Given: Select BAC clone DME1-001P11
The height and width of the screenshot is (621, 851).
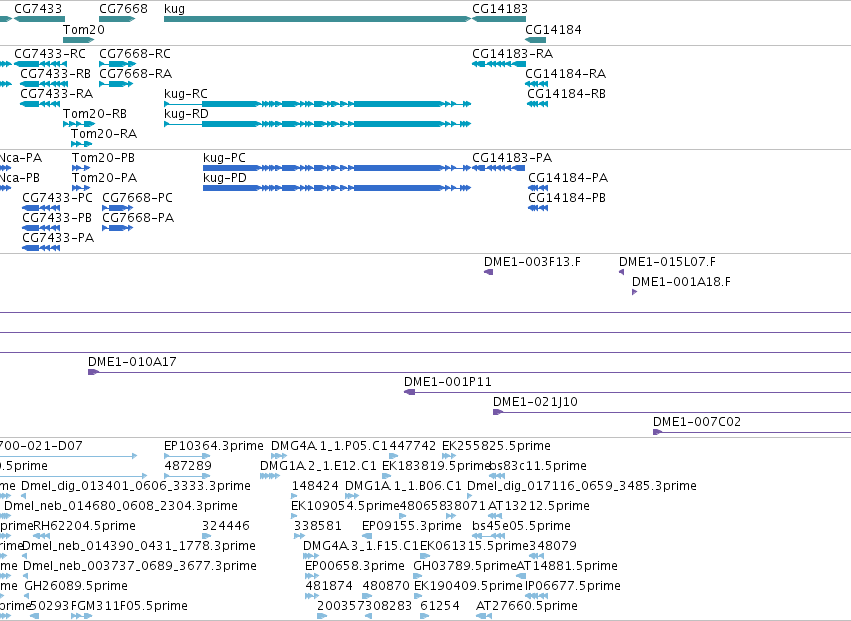Looking at the screenshot, I should click(448, 382).
